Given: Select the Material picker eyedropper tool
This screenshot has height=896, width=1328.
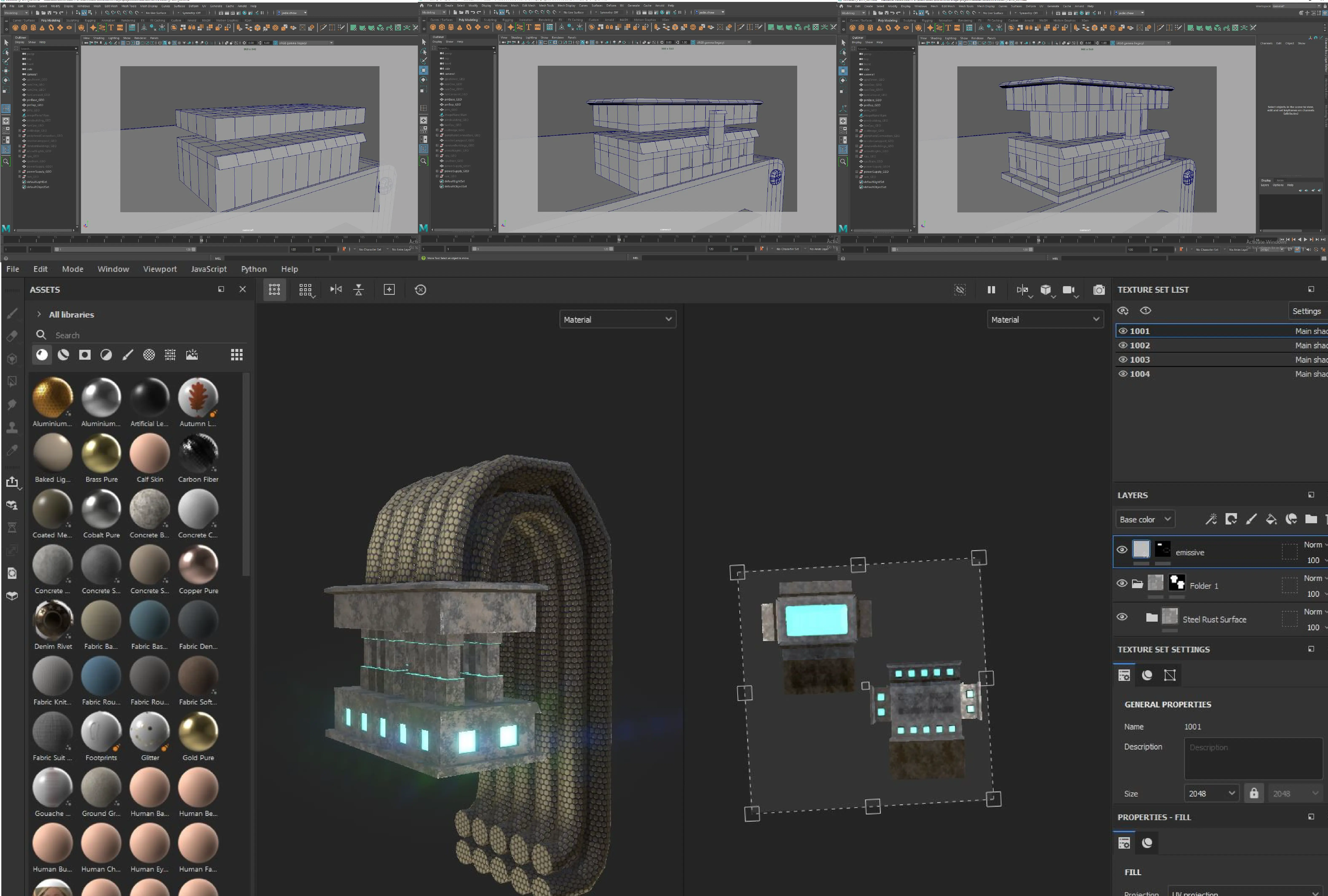Looking at the screenshot, I should point(12,450).
